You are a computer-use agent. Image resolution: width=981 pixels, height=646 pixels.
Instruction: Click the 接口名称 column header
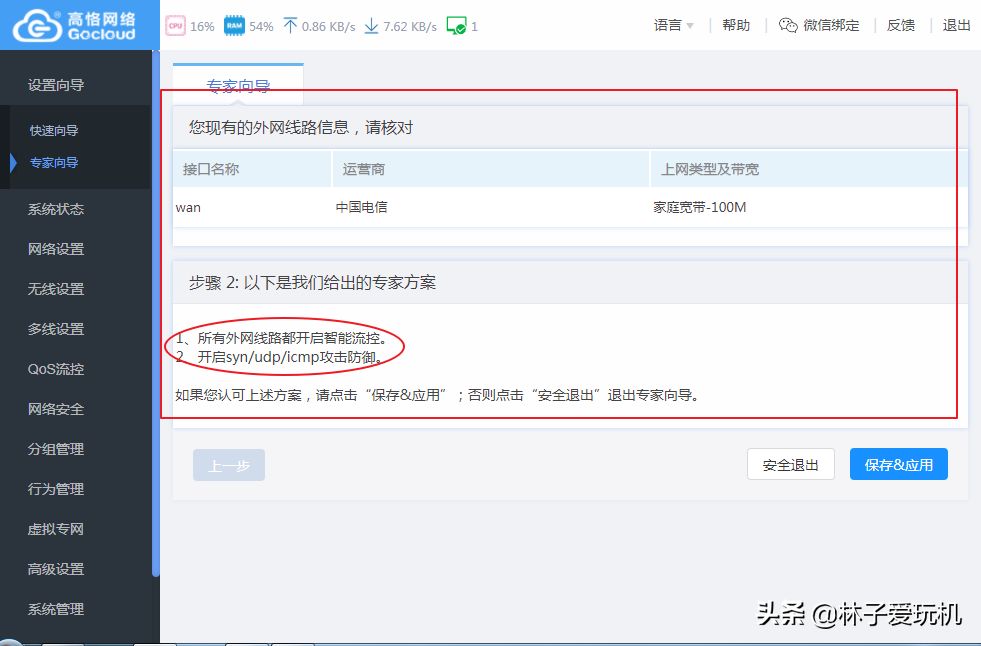252,169
